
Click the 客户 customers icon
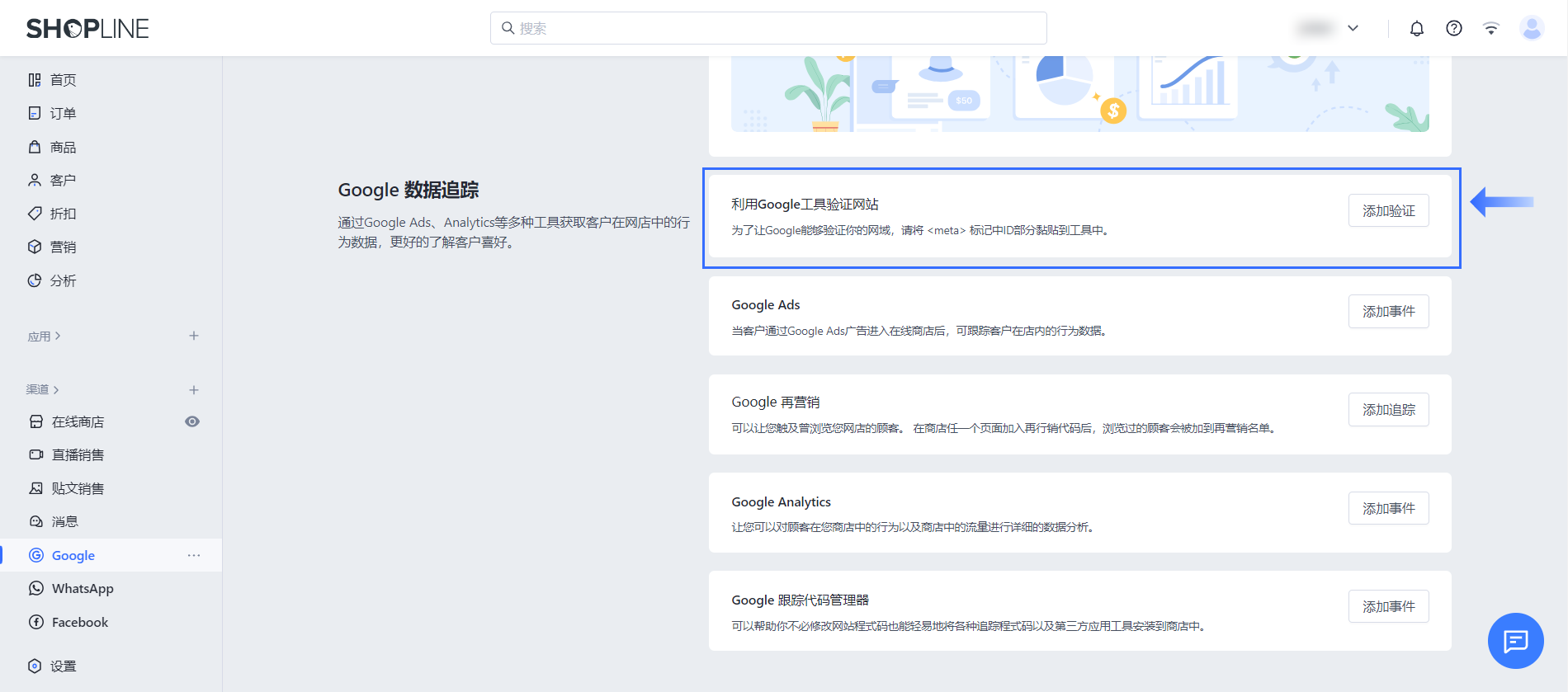click(x=35, y=180)
